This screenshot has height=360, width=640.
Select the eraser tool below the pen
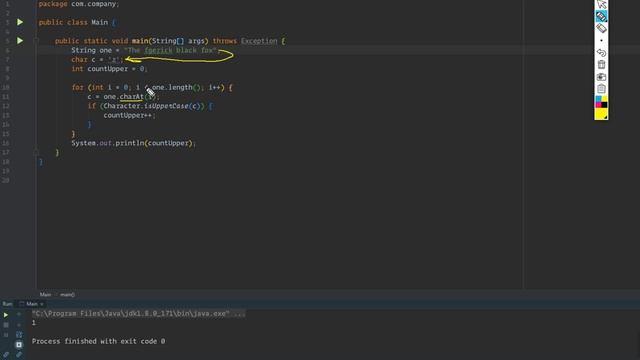tap(601, 28)
